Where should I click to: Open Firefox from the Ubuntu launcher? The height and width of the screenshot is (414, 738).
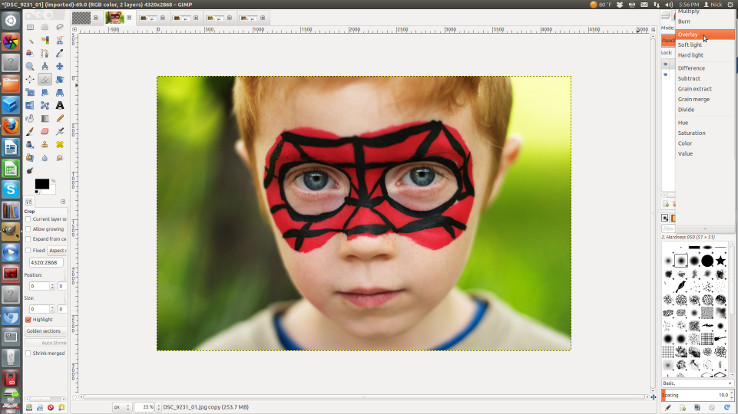(10, 126)
